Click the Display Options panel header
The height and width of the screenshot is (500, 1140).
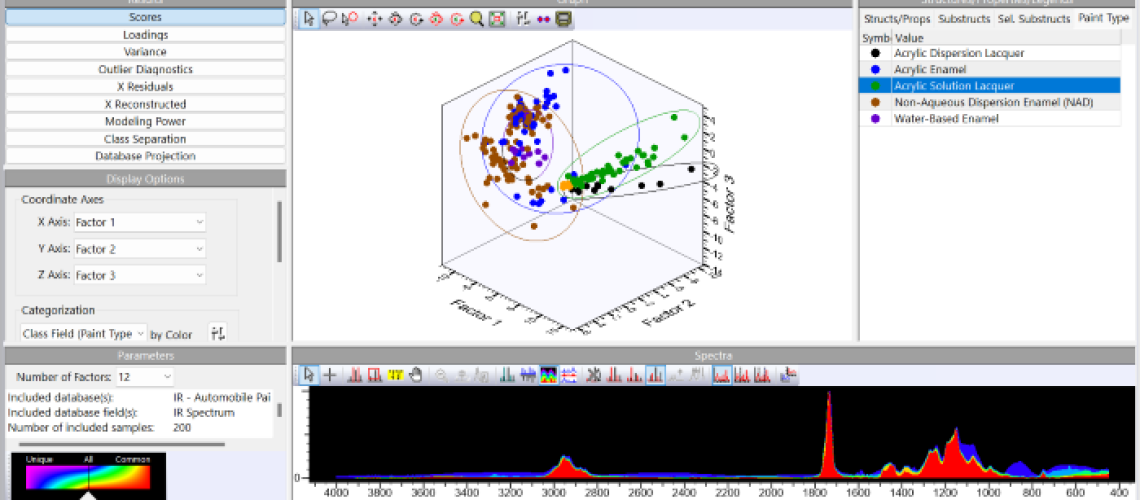pyautogui.click(x=145, y=179)
